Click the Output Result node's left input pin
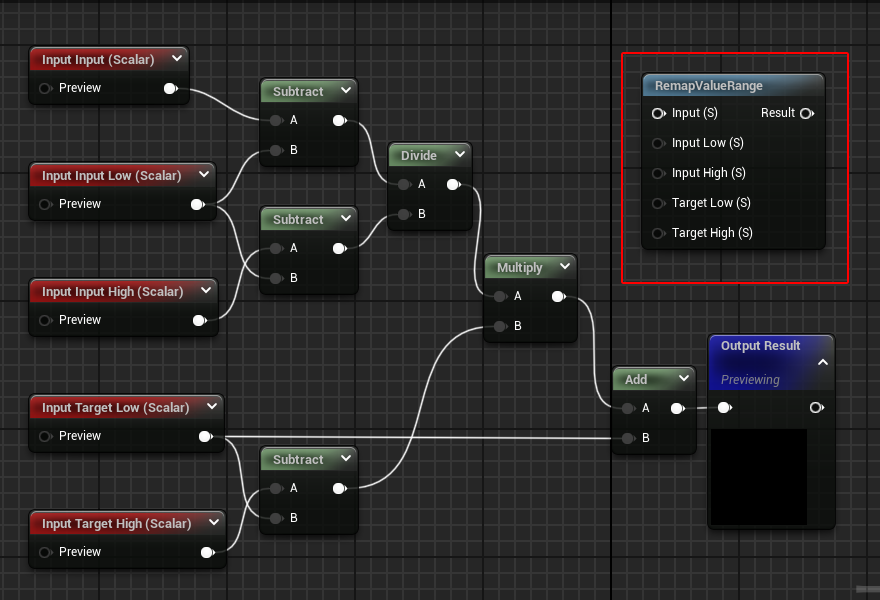The image size is (880, 600). tap(724, 407)
